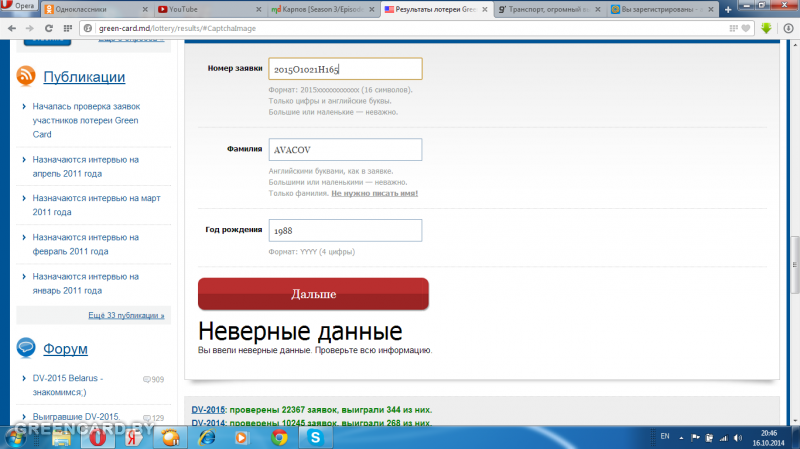
Task: Click the orange RSS Публикации icon
Action: [27, 77]
